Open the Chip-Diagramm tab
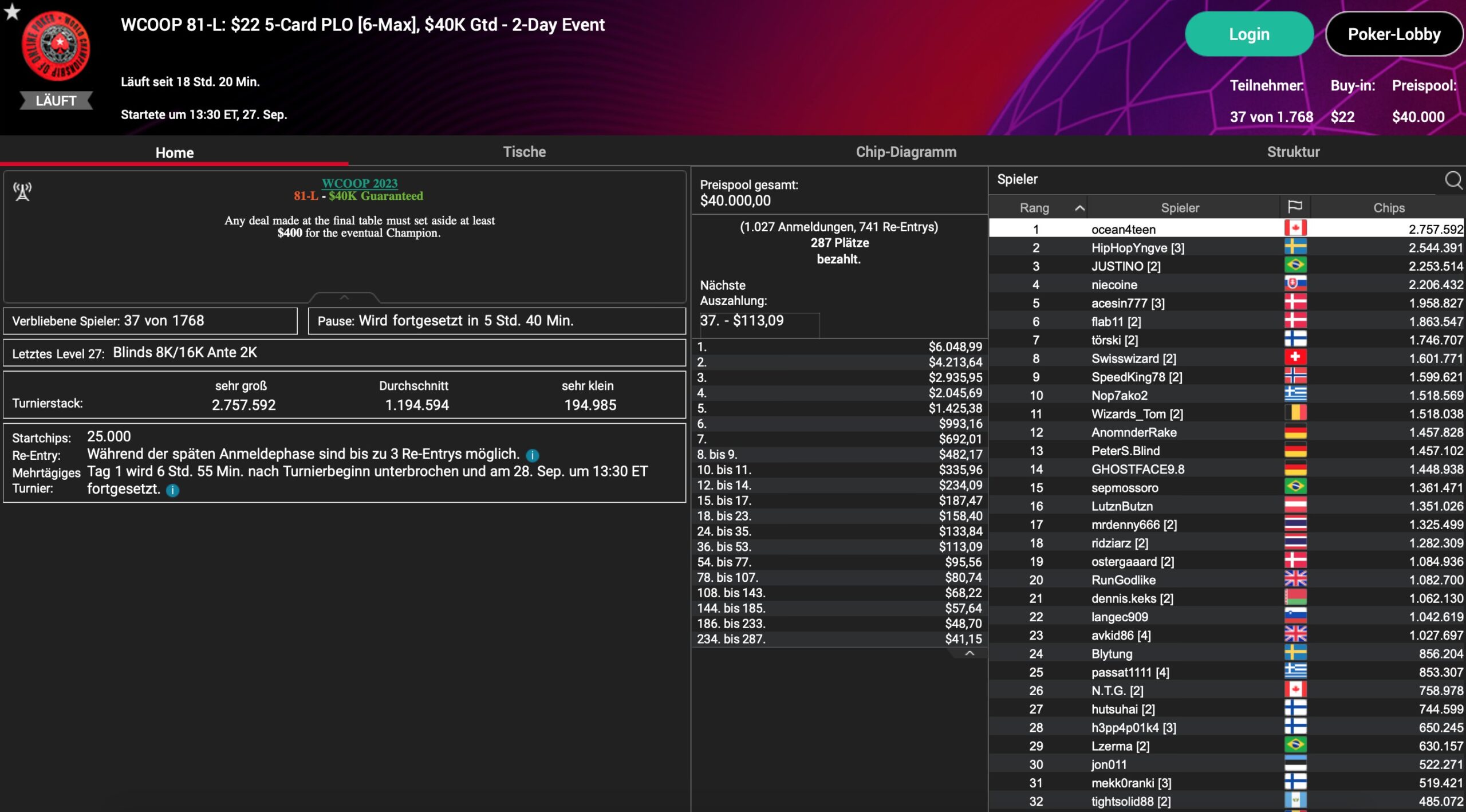Screen dimensions: 1466x812 point(906,152)
